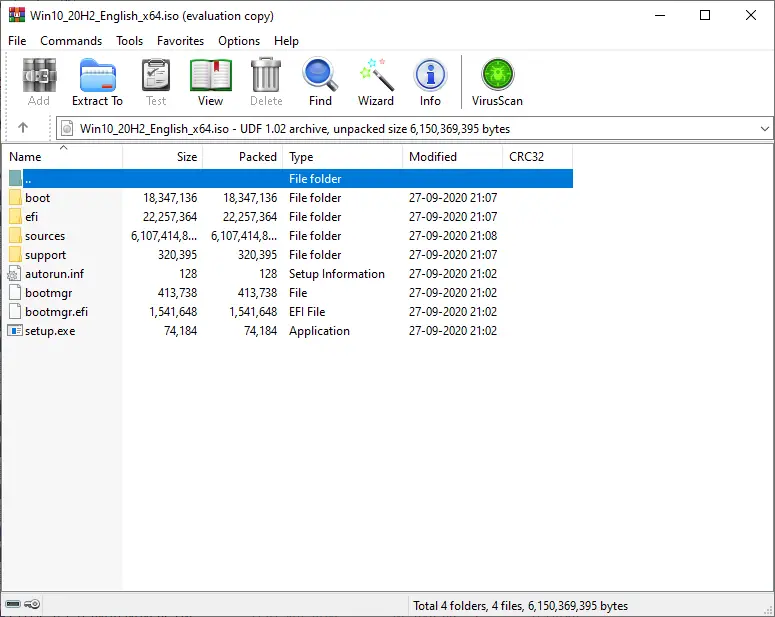Select the 'sources' folder name

click(x=45, y=236)
